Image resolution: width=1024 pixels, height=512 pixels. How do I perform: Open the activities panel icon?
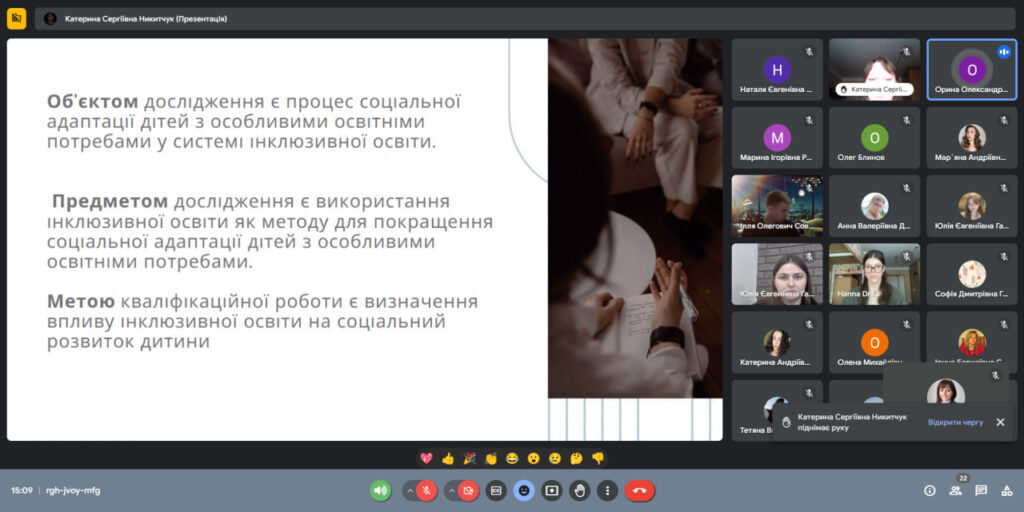1006,491
